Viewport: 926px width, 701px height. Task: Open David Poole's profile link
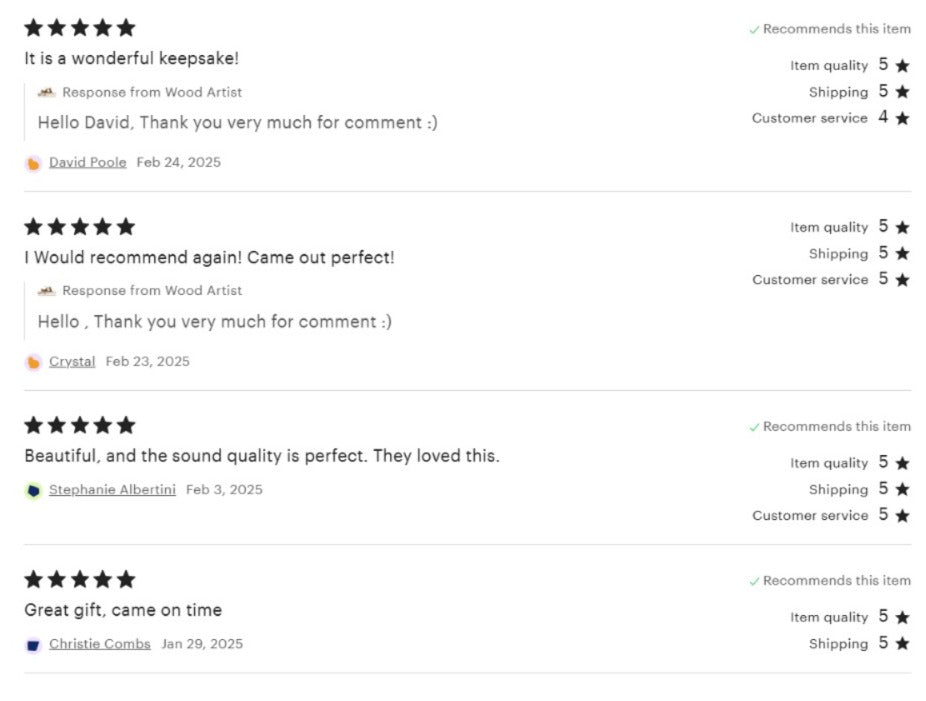pyautogui.click(x=87, y=162)
